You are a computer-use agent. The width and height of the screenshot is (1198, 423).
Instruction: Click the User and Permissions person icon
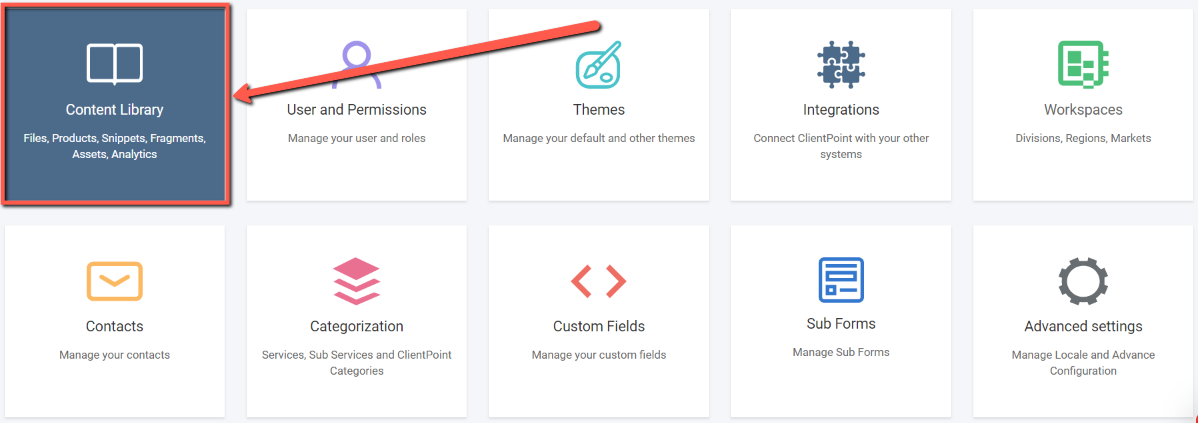357,65
